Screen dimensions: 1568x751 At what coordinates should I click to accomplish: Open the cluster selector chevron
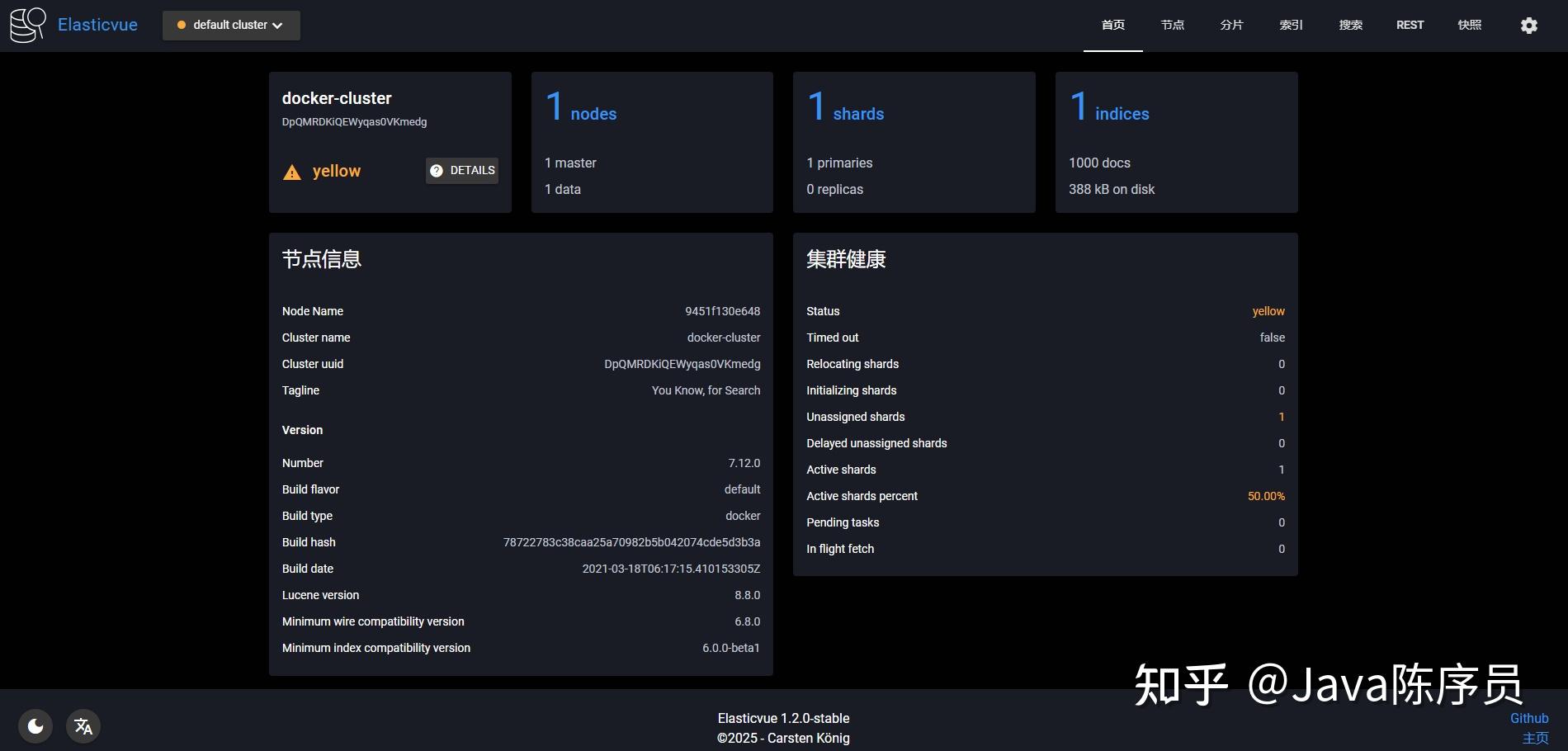[278, 25]
